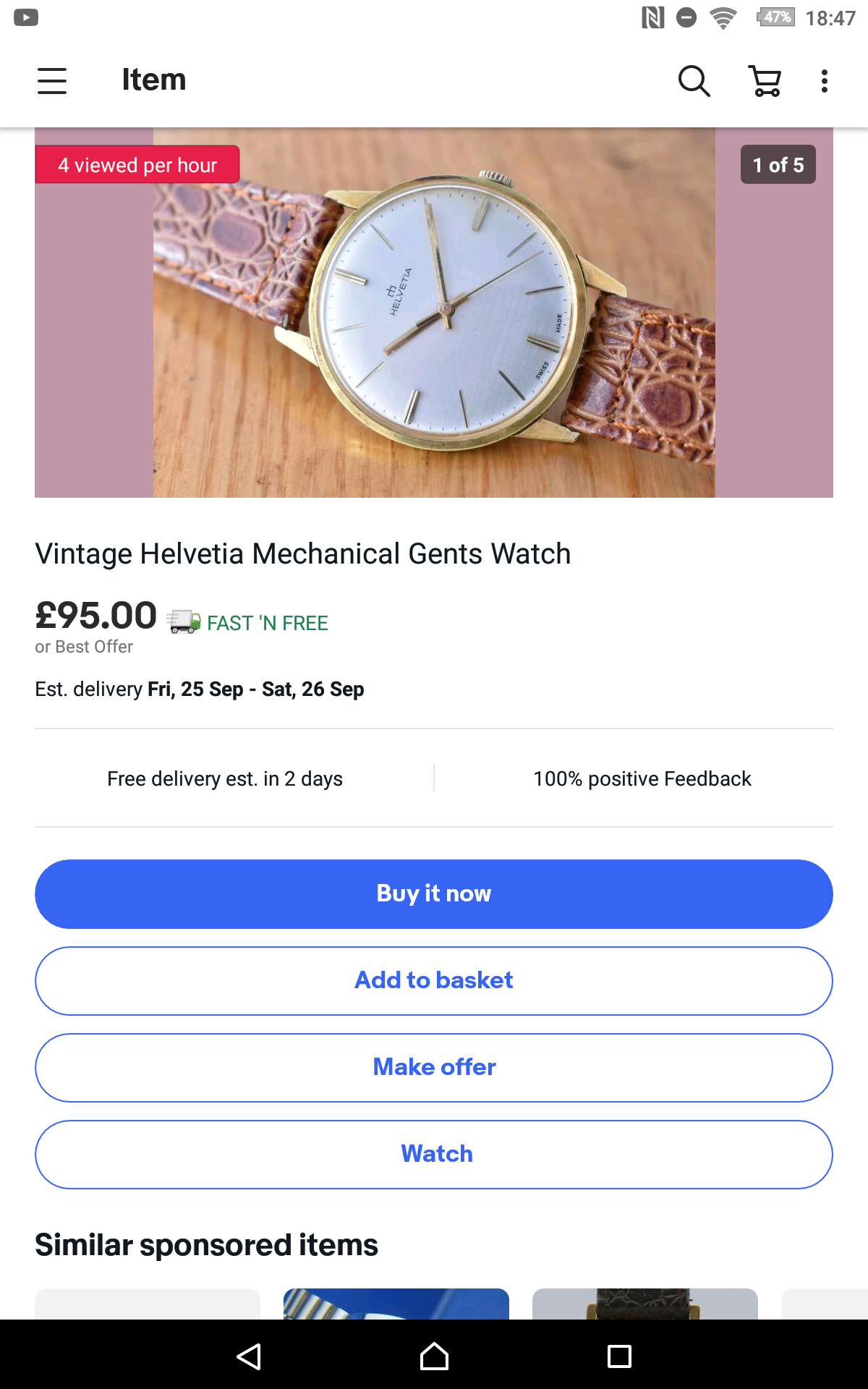868x1389 pixels.
Task: Open the three-dot overflow menu
Action: click(825, 80)
